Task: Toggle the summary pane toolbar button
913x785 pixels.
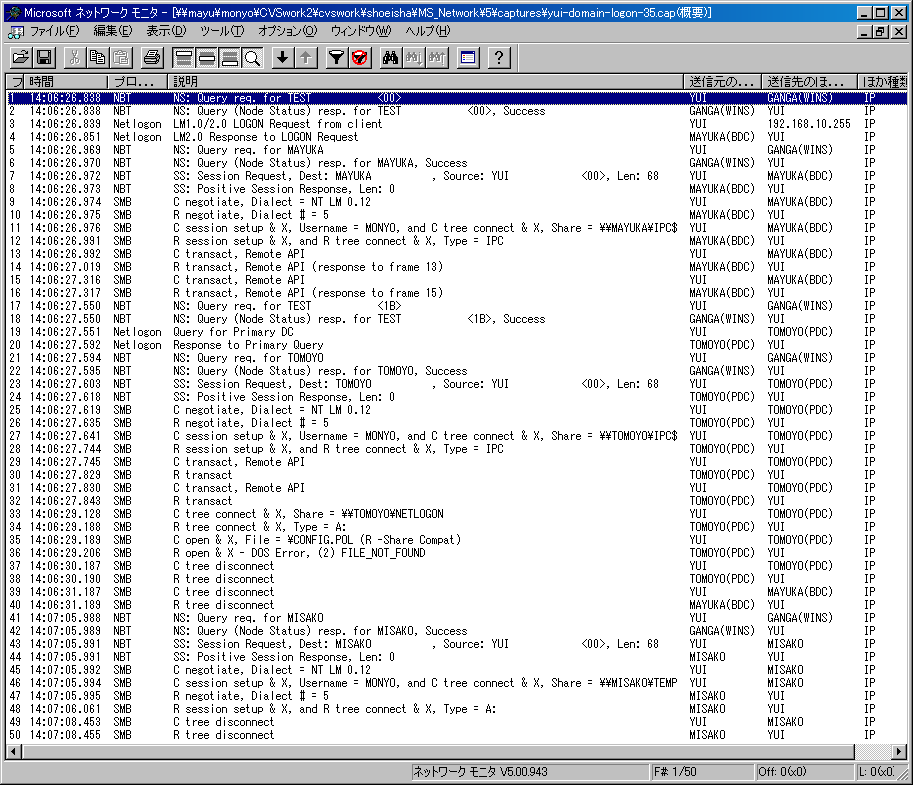Action: click(x=183, y=58)
